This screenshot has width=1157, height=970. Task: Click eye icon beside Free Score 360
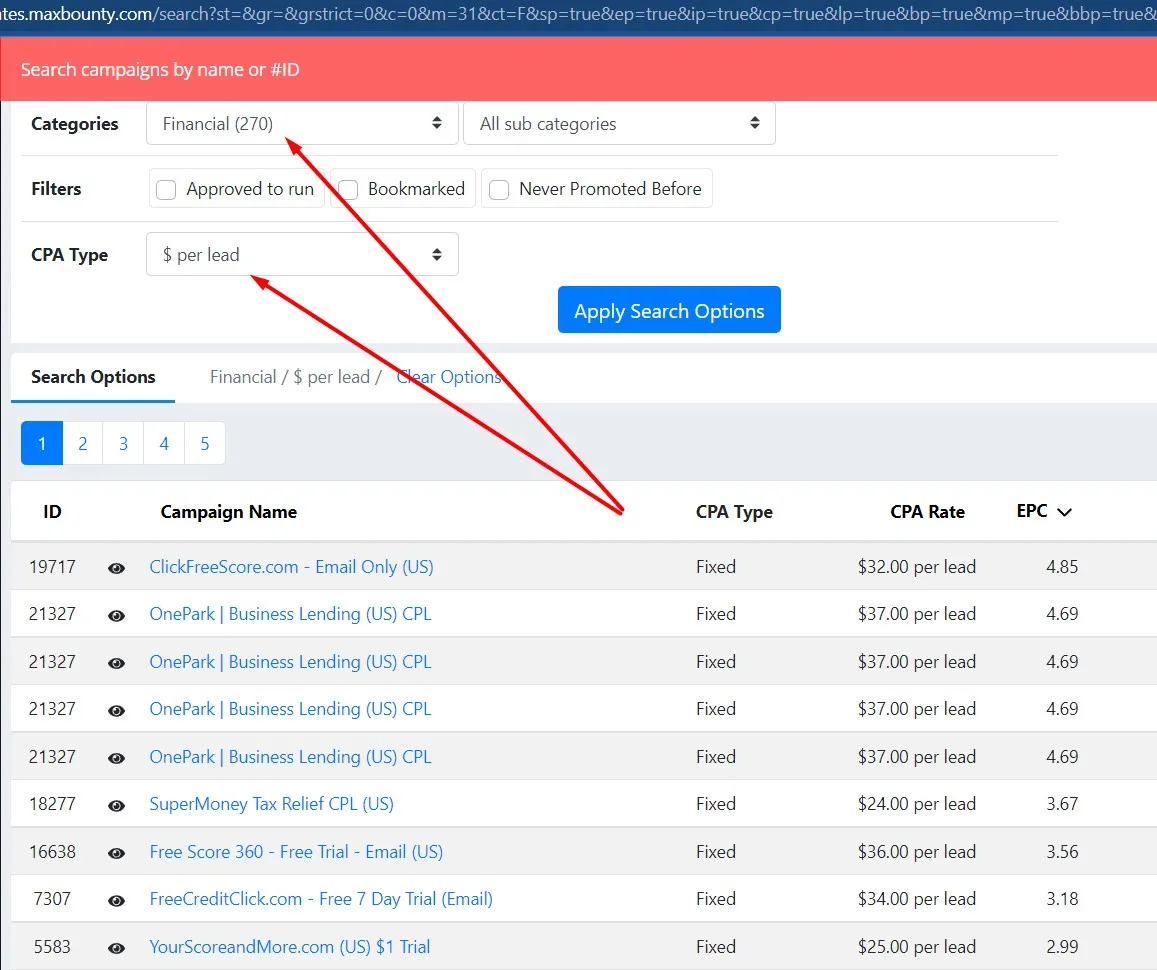116,853
